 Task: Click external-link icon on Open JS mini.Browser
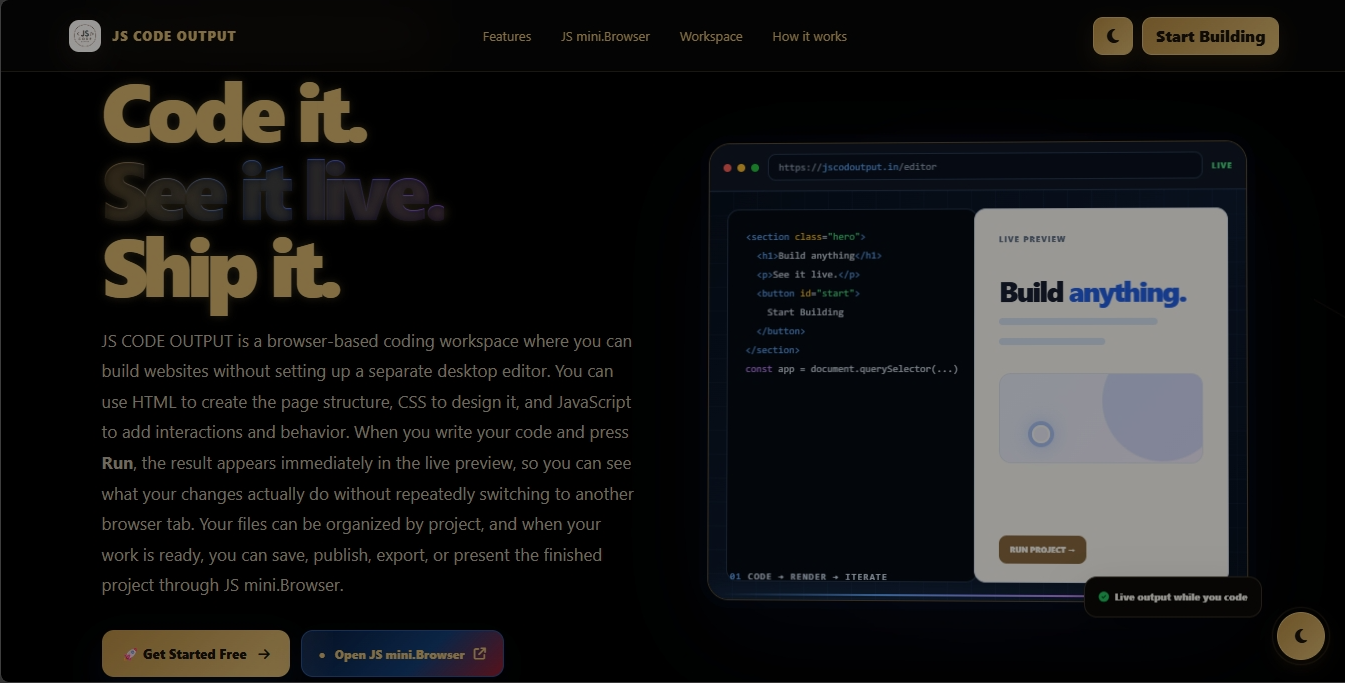pyautogui.click(x=479, y=654)
